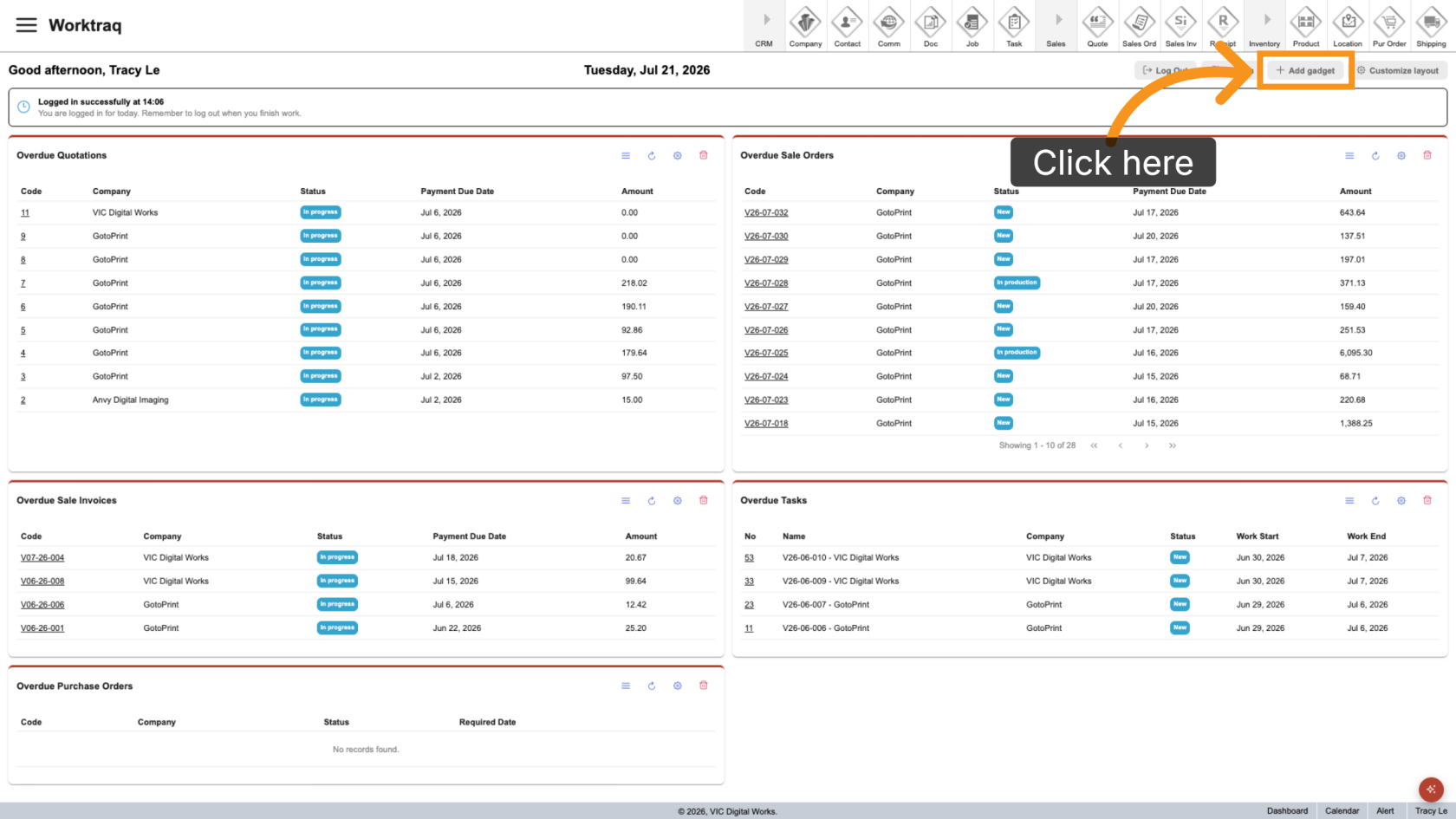
Task: Click the Amount cell 6,095.30
Action: [1355, 353]
